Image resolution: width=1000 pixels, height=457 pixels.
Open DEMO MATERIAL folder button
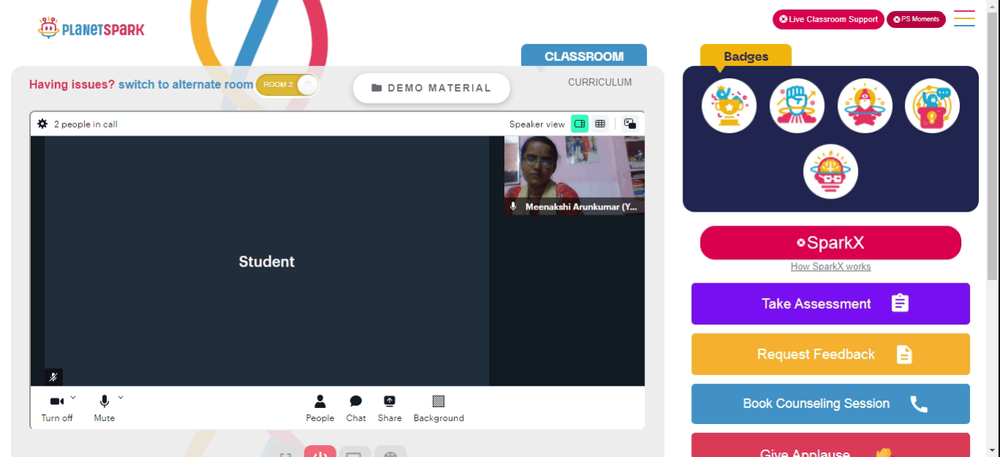tap(432, 88)
